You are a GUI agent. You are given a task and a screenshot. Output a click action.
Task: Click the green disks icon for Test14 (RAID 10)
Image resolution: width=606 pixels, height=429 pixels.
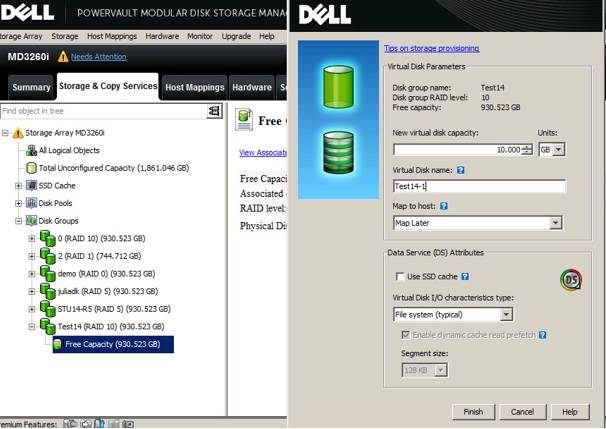(x=48, y=327)
